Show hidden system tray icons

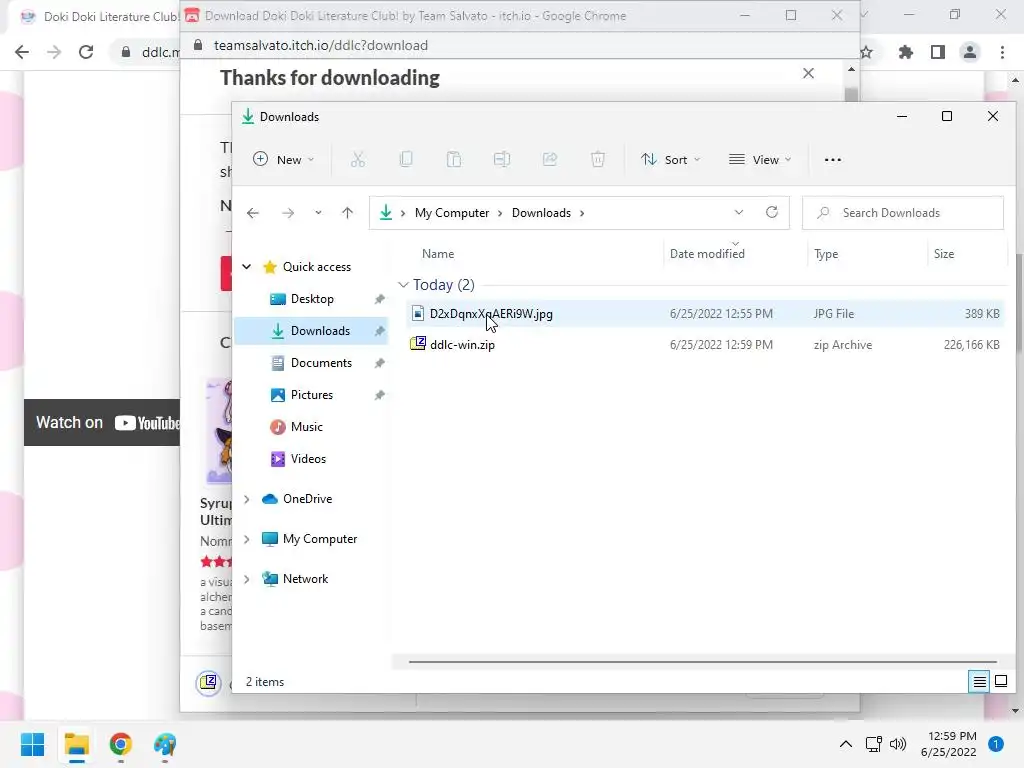846,744
